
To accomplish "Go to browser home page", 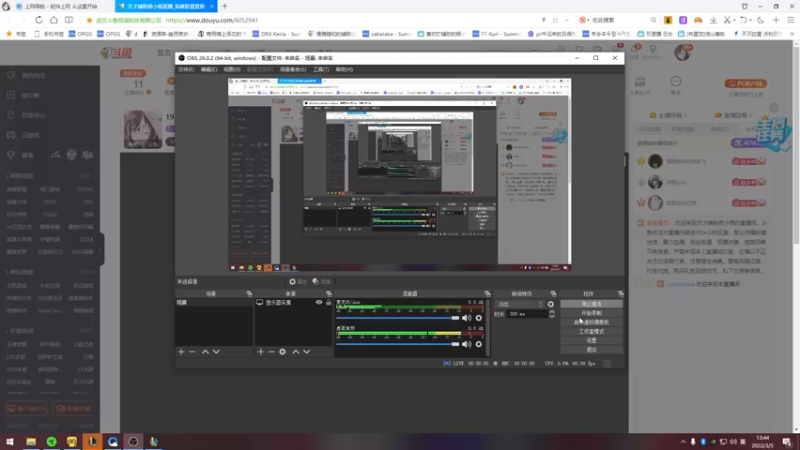I will tap(54, 20).
